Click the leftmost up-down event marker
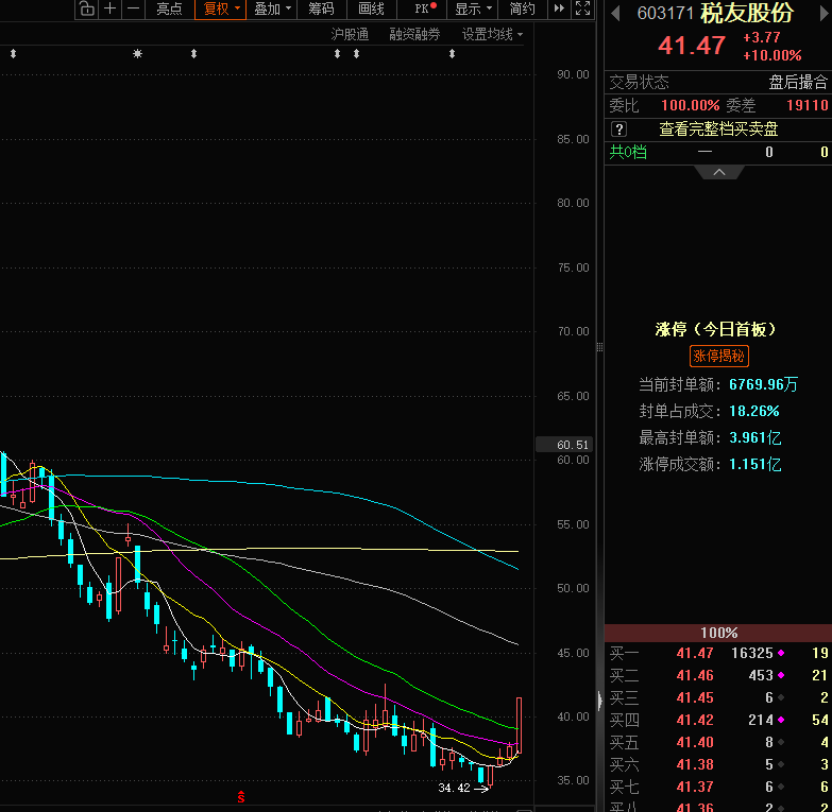 click(x=13, y=54)
